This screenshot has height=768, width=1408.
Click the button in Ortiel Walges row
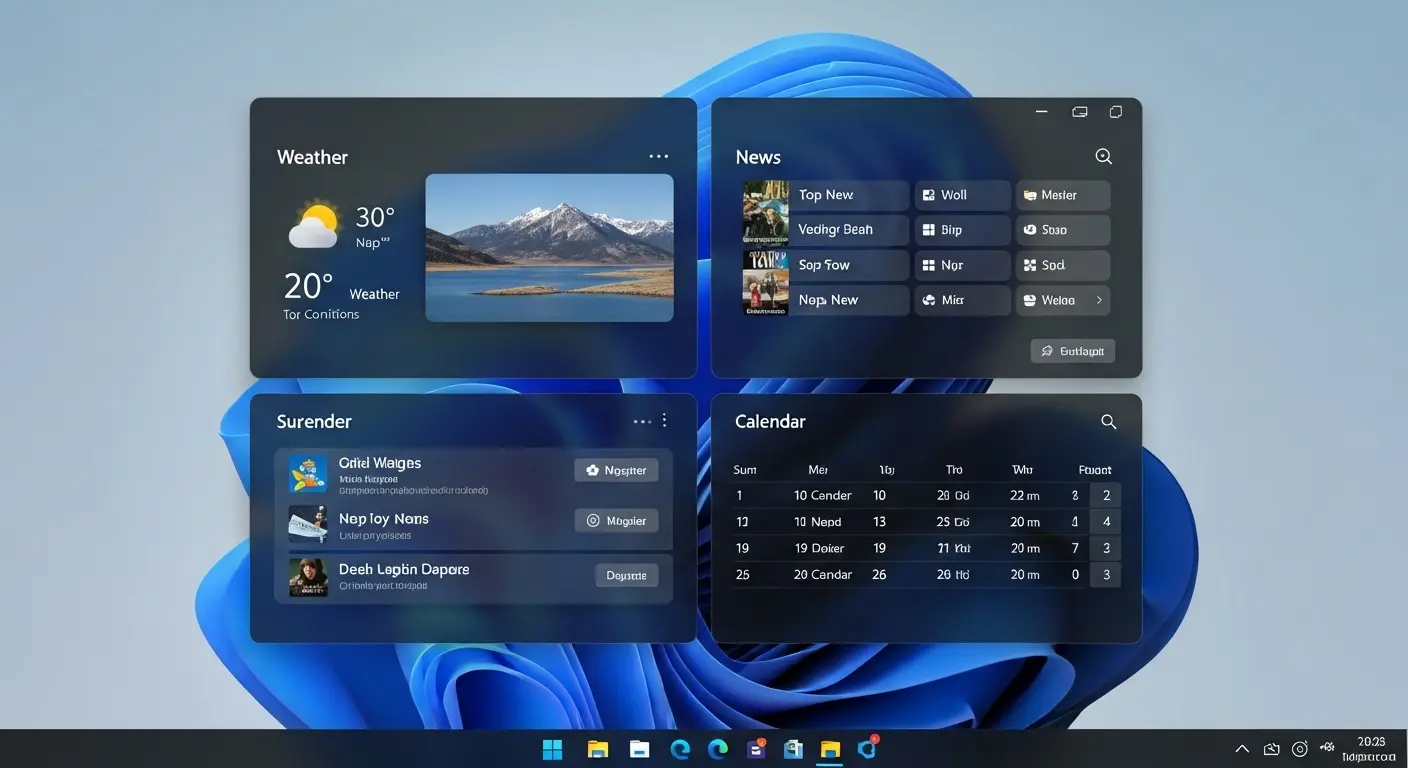coord(616,470)
